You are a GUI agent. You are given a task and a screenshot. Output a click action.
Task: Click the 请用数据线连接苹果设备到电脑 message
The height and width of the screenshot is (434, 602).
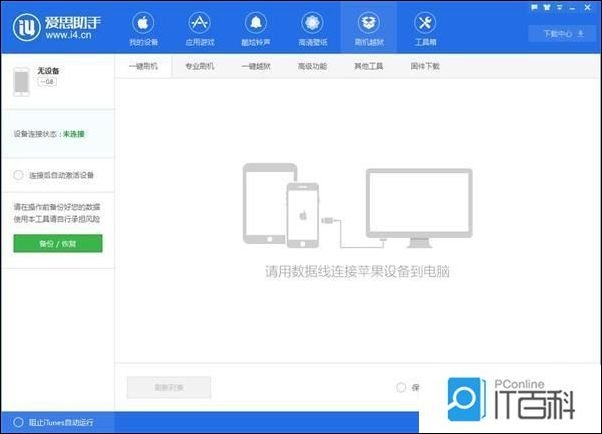pyautogui.click(x=357, y=272)
